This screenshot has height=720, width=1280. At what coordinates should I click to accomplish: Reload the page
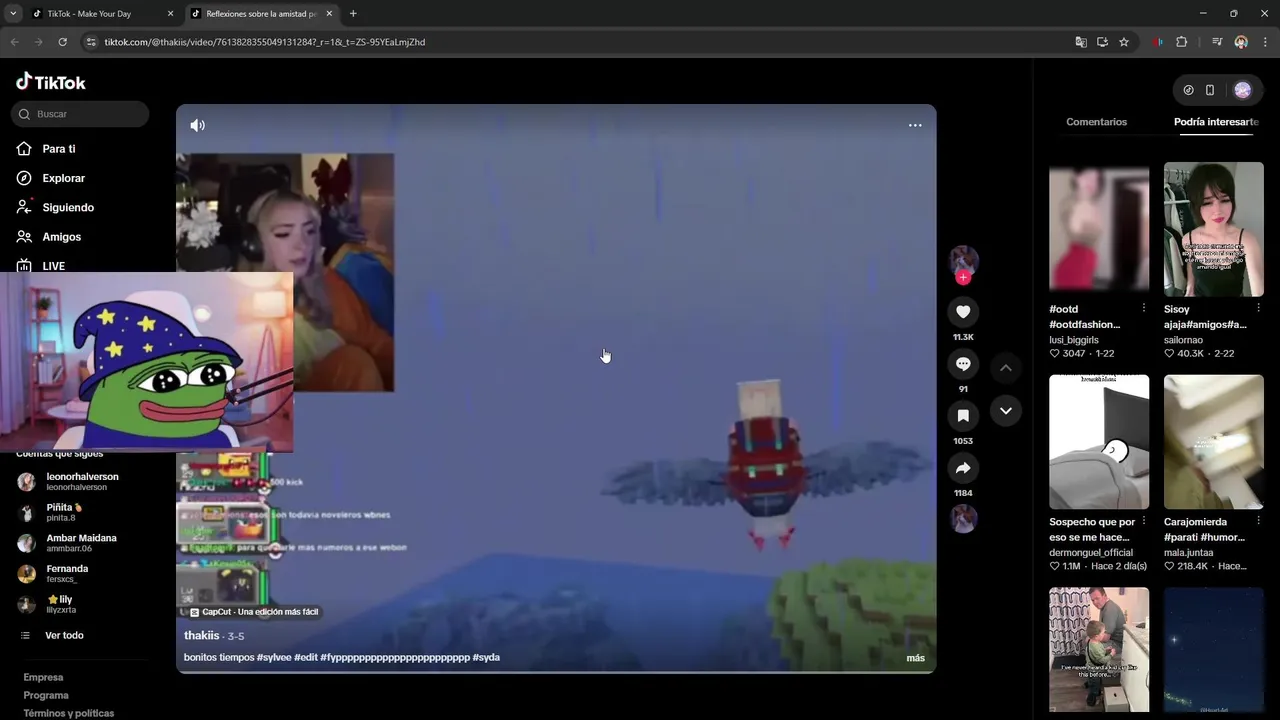(x=62, y=42)
